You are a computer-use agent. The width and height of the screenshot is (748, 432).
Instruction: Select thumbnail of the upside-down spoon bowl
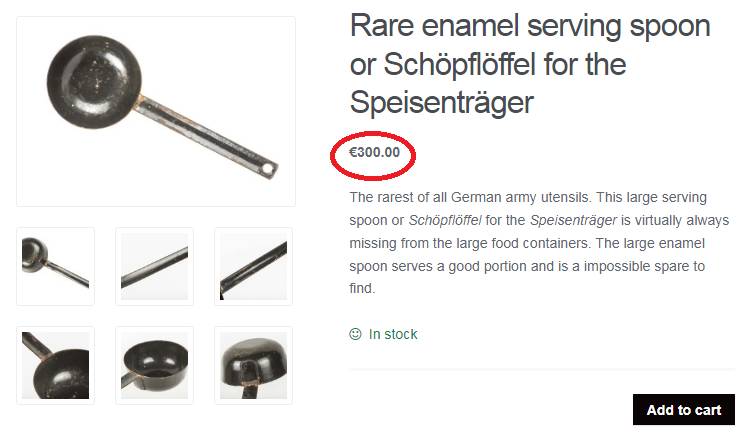(x=253, y=365)
